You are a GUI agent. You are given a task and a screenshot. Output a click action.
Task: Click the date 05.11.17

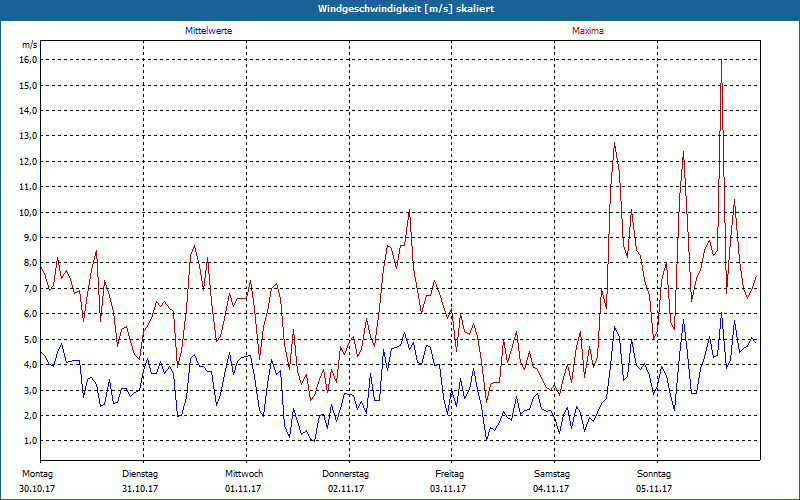[654, 489]
